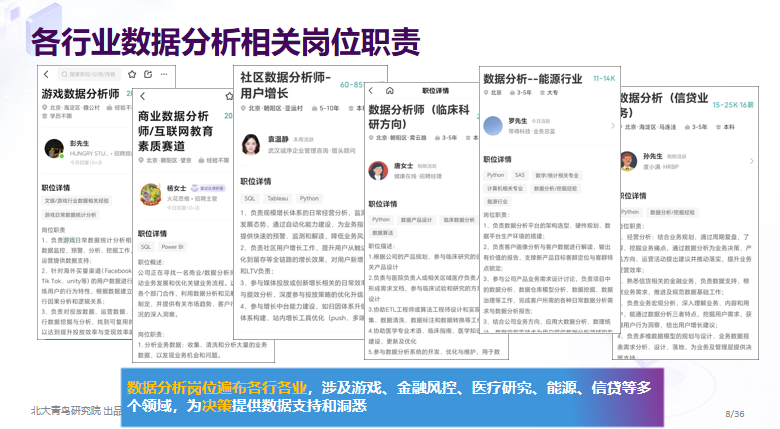
Task: Click the 8/36 page number
Action: 735,414
